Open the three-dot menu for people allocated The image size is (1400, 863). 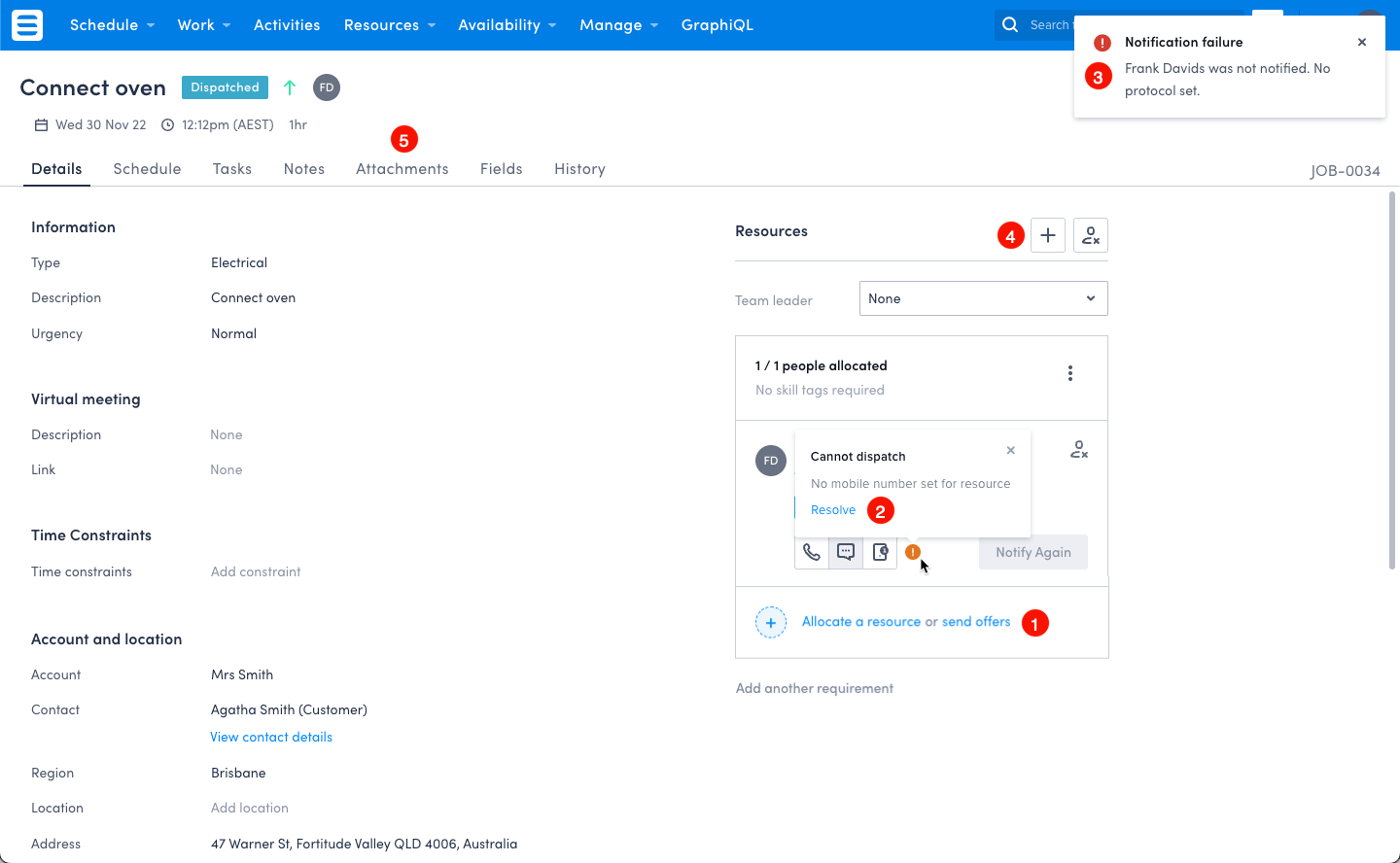point(1069,373)
